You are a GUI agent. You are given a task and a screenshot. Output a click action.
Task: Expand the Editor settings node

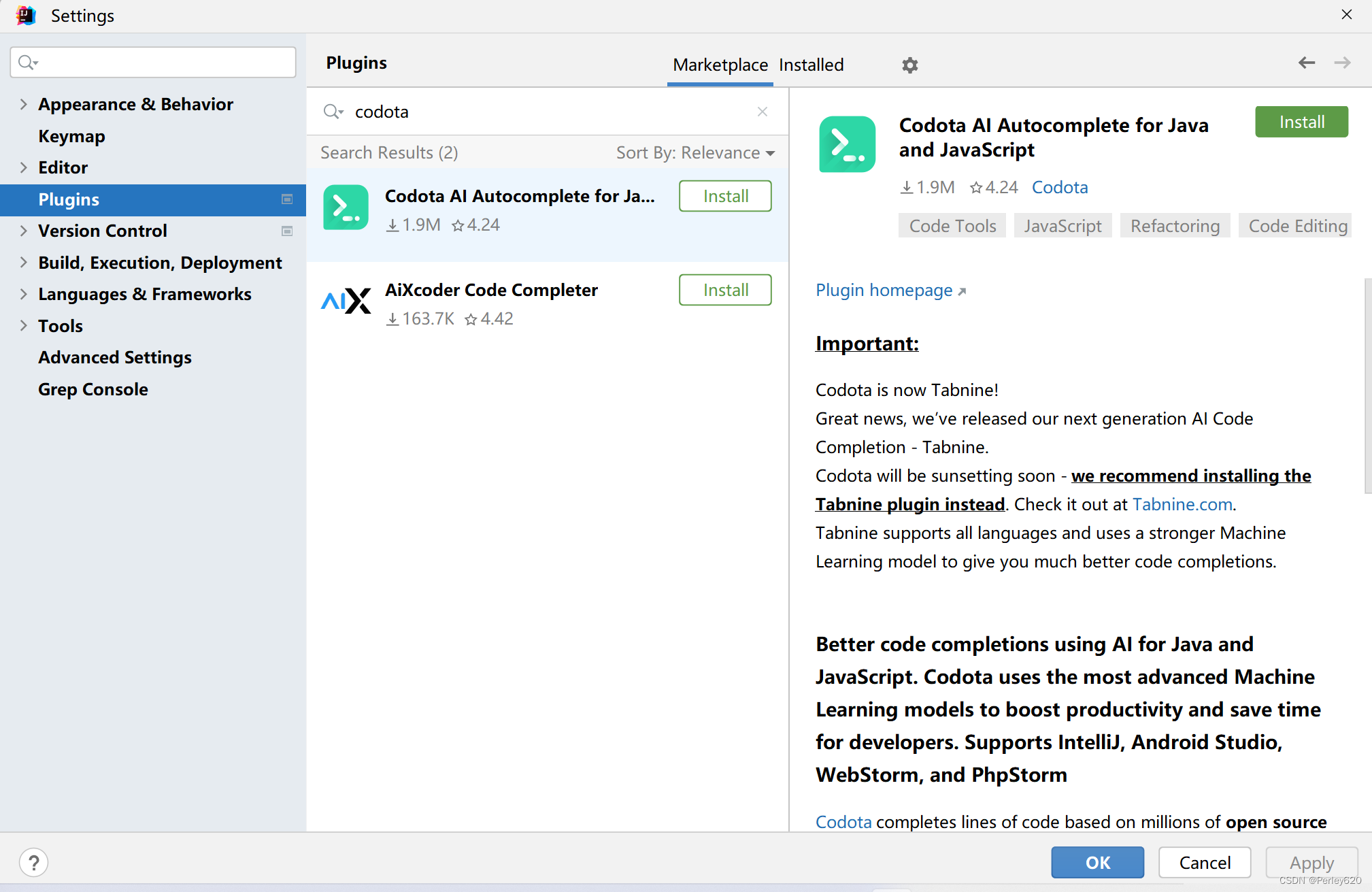click(24, 167)
